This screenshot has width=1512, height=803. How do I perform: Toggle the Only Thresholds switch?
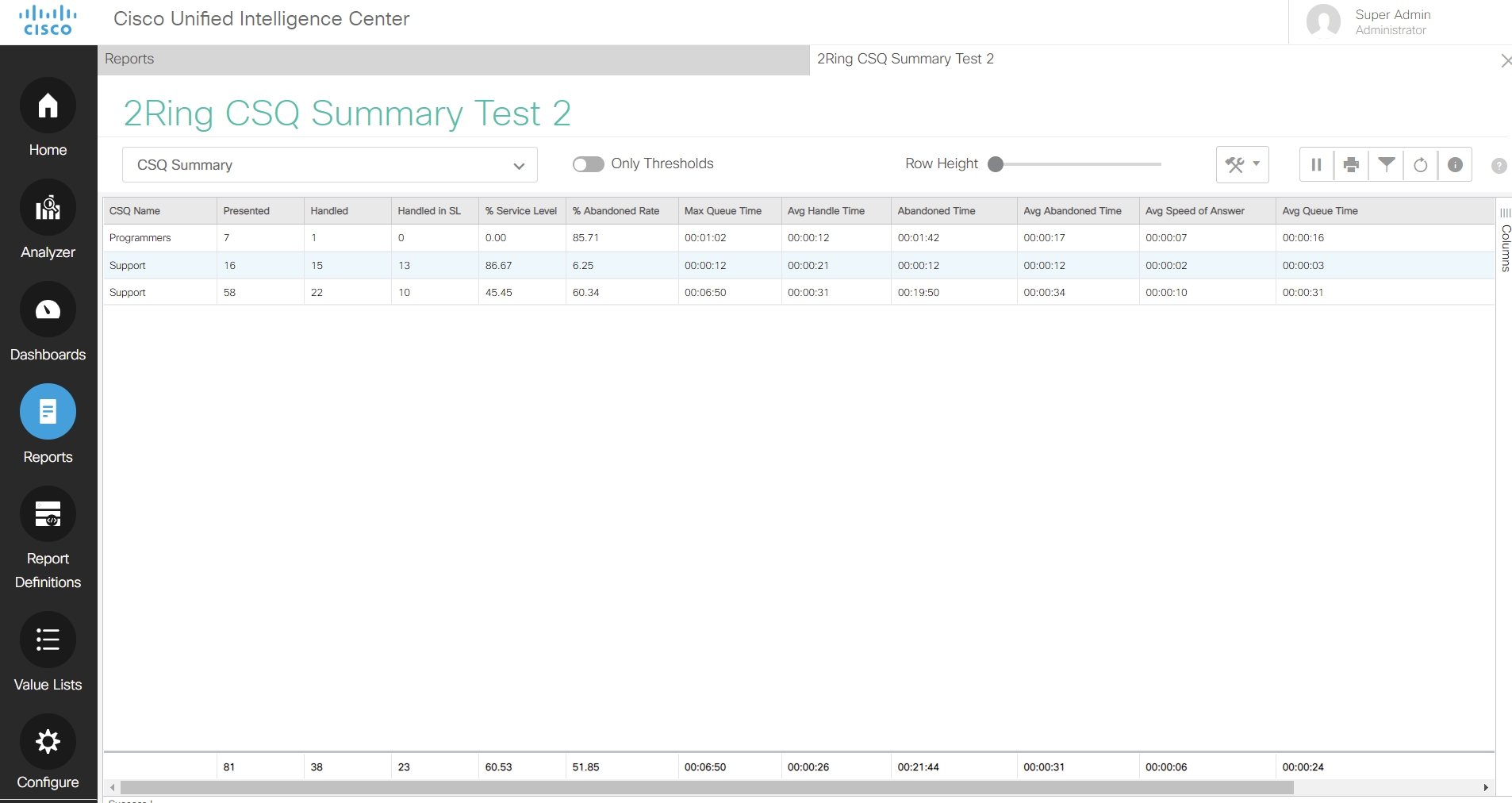(588, 164)
